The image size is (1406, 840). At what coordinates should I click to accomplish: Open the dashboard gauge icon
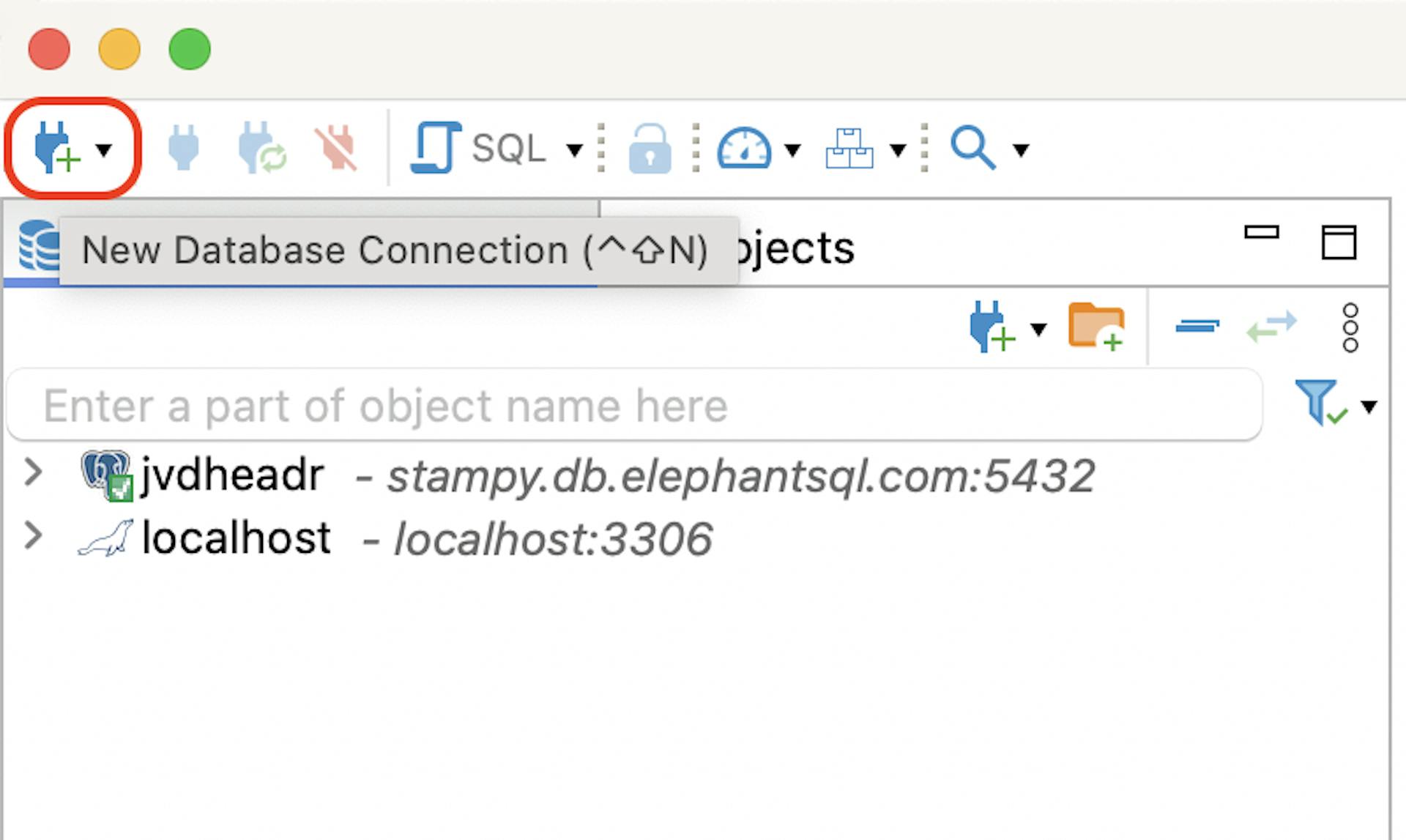pos(743,149)
